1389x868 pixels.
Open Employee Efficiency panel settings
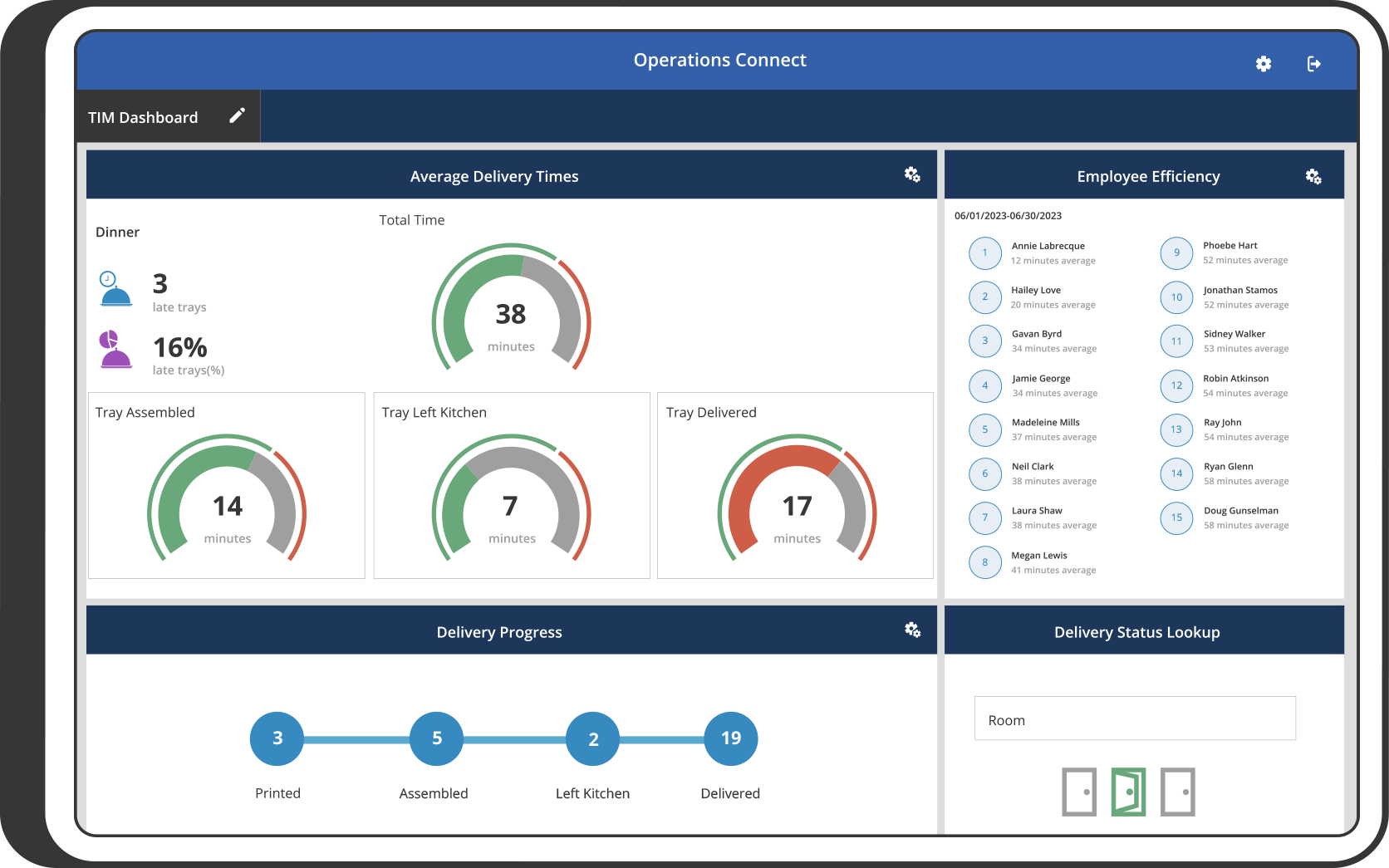1314,175
